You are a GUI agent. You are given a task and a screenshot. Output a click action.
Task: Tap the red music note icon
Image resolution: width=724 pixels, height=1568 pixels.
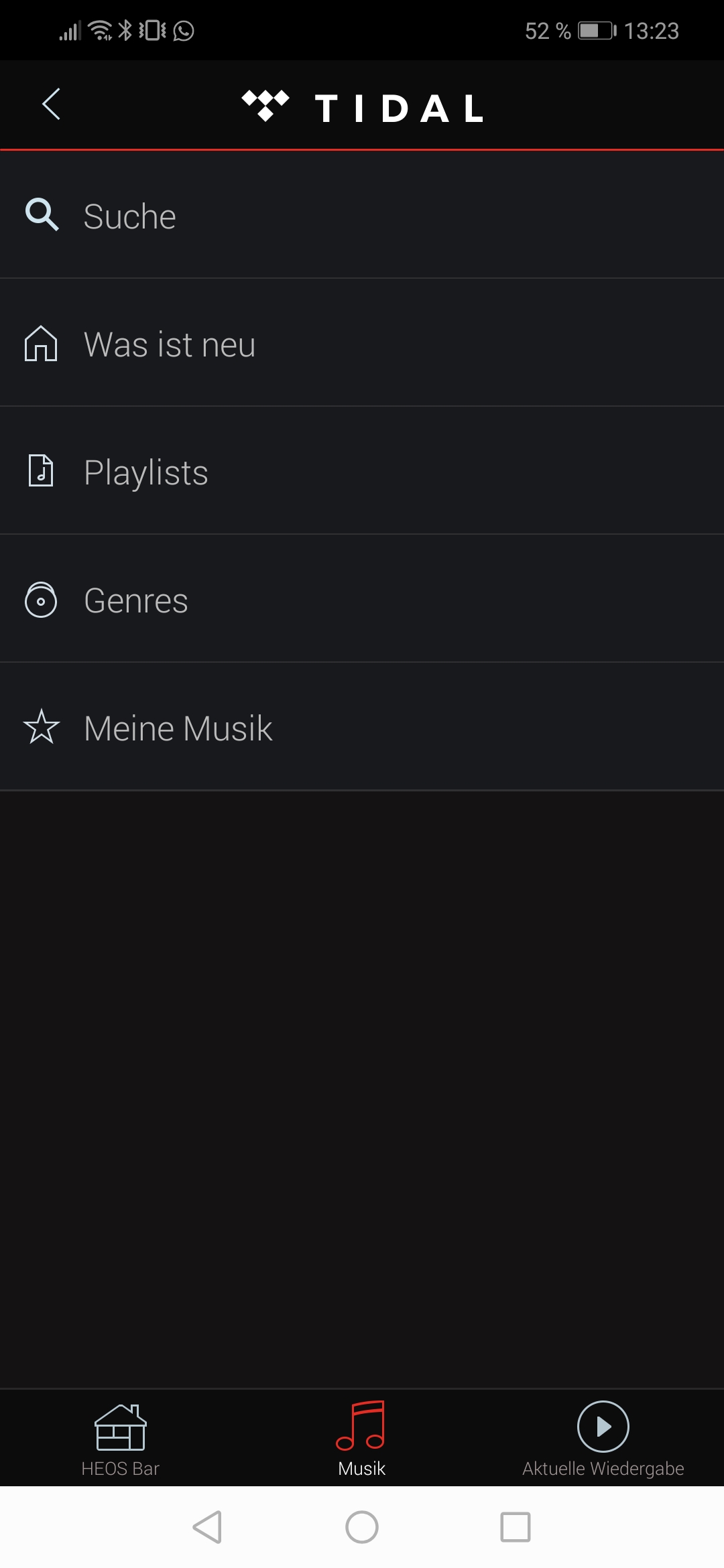[x=361, y=1425]
